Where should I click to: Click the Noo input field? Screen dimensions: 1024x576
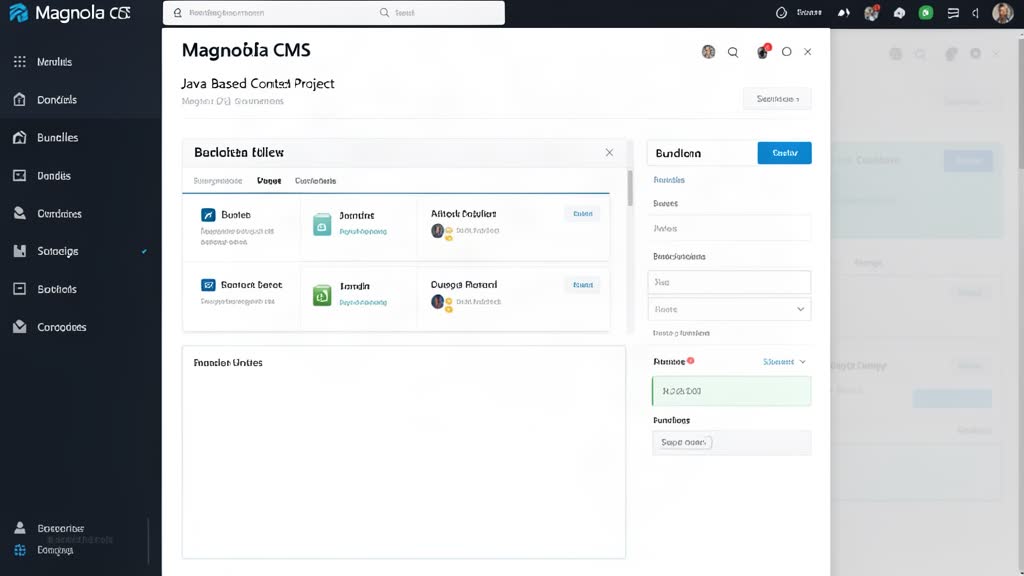click(x=729, y=282)
